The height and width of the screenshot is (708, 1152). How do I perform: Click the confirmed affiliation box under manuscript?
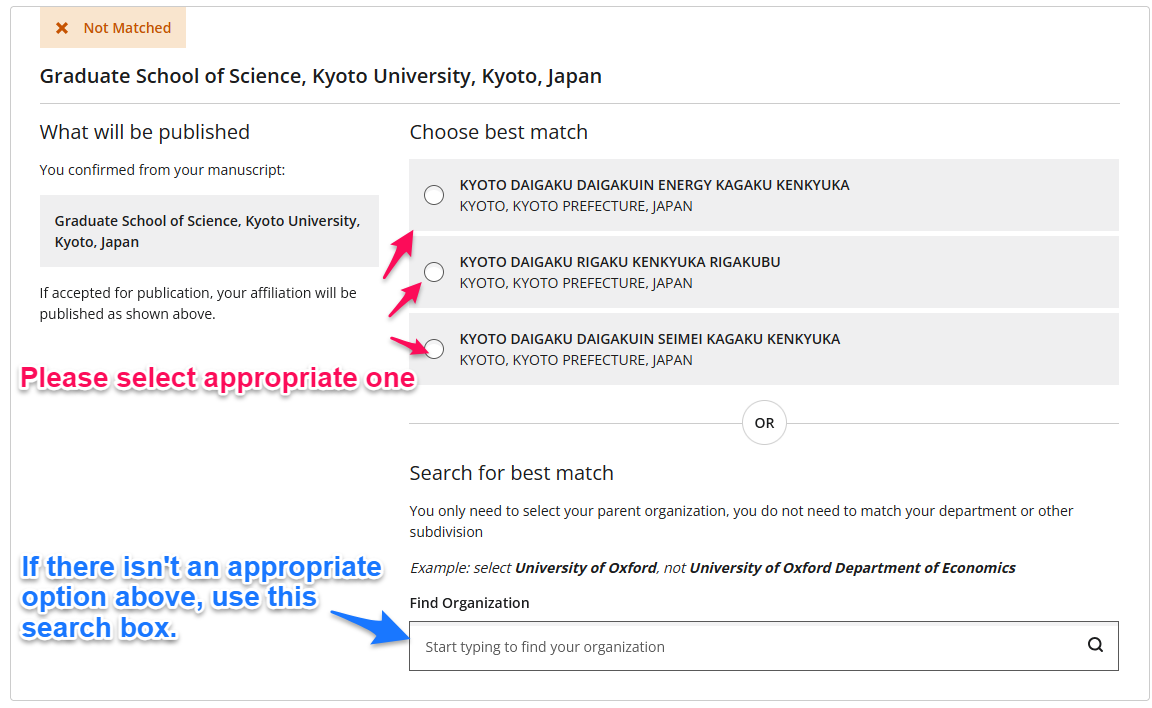coord(209,231)
